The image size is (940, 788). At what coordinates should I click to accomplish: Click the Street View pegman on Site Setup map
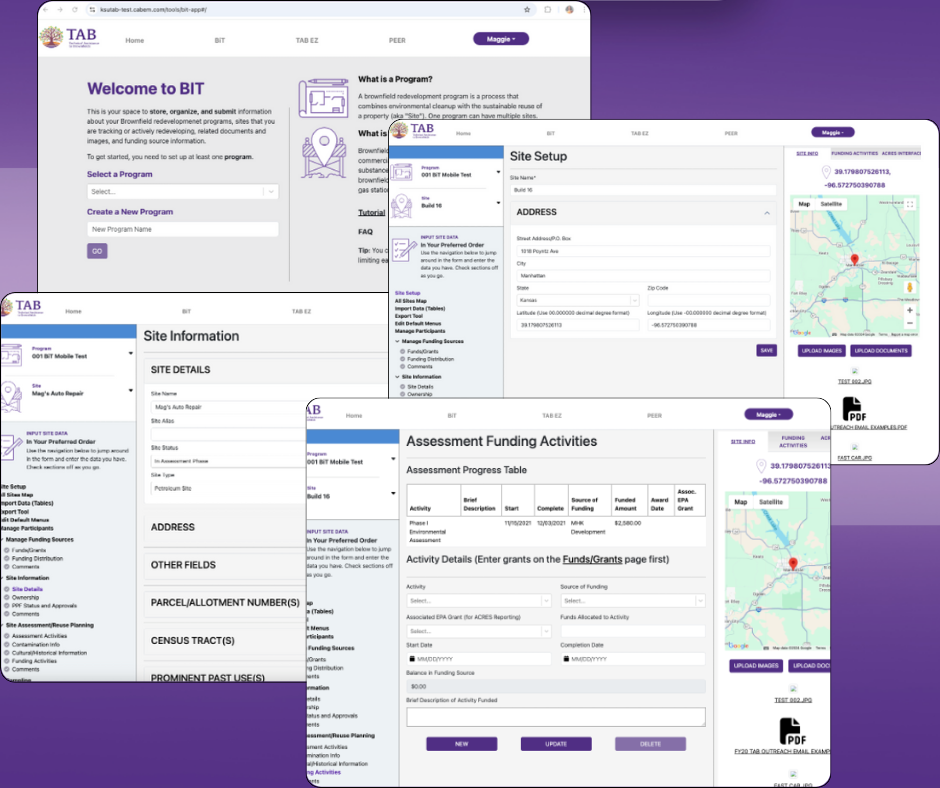[910, 288]
